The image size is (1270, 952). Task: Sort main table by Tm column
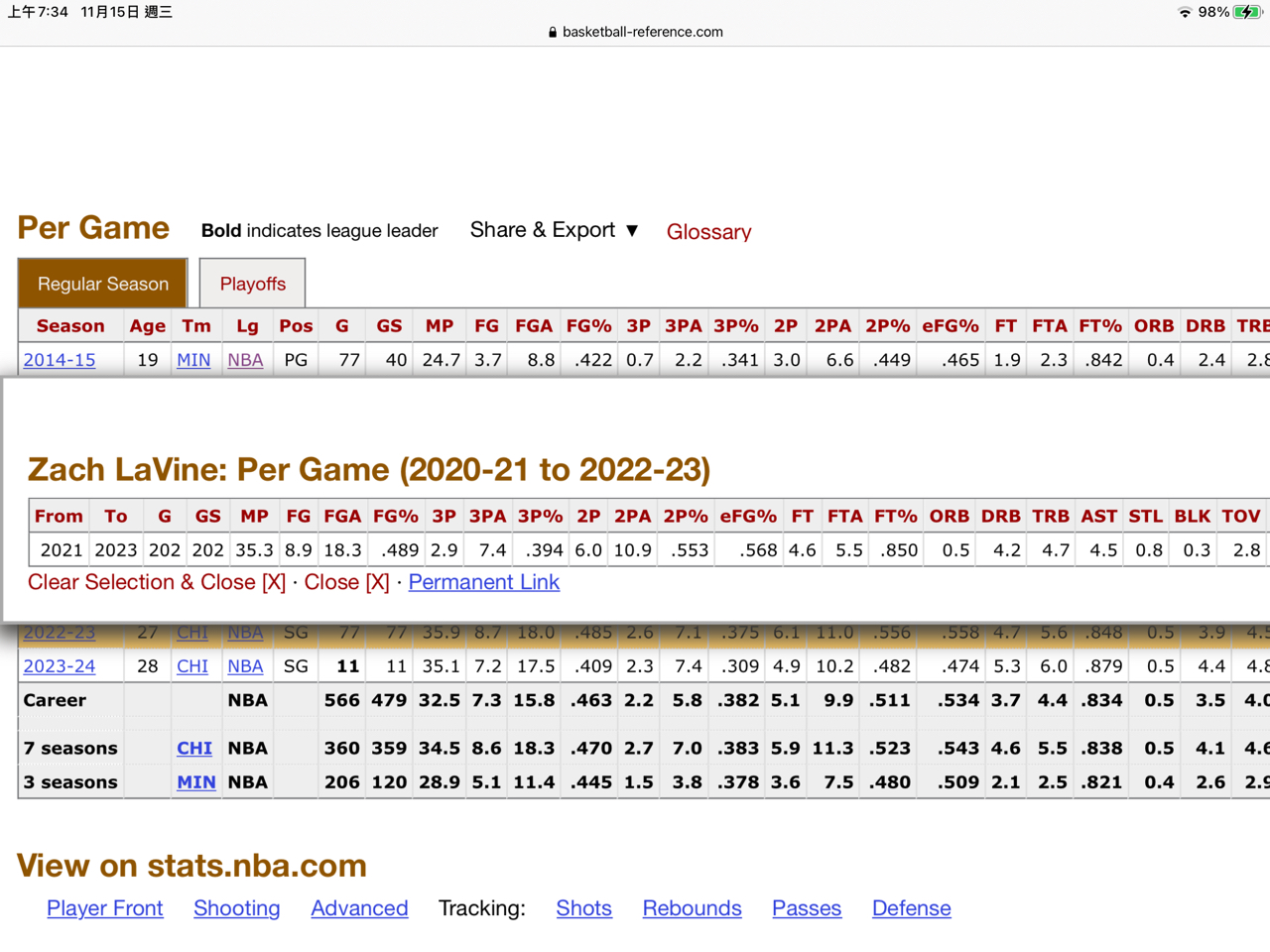(196, 326)
